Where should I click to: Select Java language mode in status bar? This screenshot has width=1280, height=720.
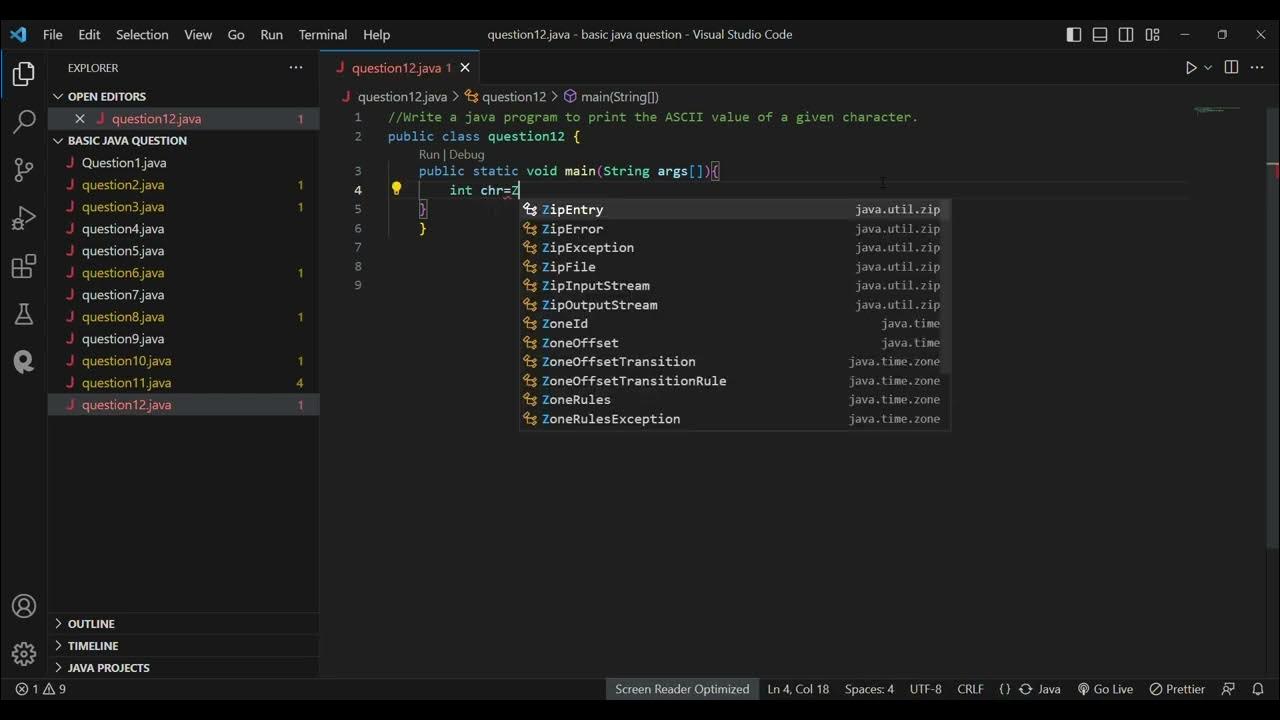(1049, 689)
